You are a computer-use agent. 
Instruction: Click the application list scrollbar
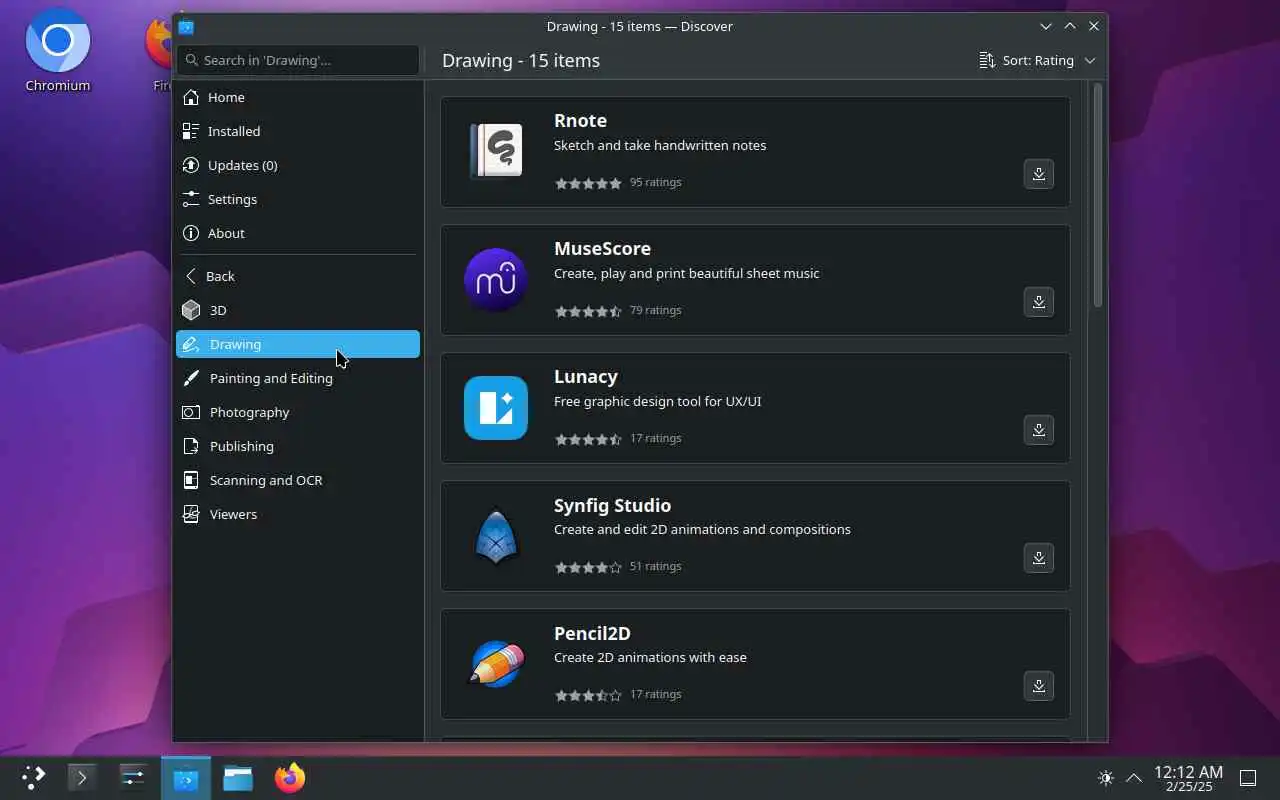[1097, 196]
